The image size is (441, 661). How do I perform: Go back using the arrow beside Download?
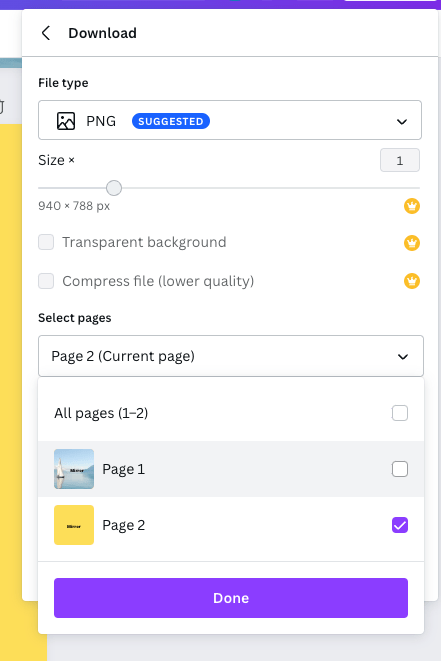coord(46,33)
